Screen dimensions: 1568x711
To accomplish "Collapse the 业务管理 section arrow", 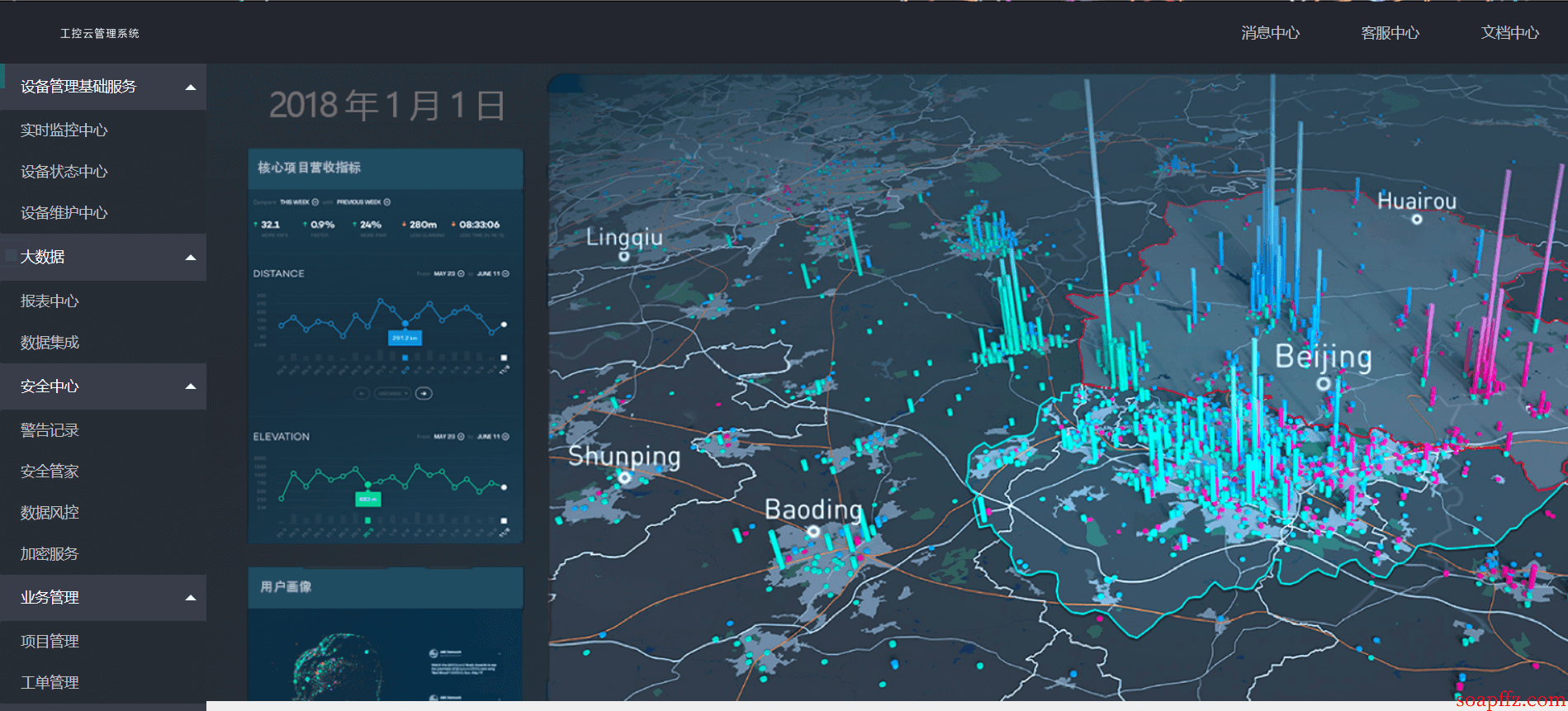I will pyautogui.click(x=191, y=598).
